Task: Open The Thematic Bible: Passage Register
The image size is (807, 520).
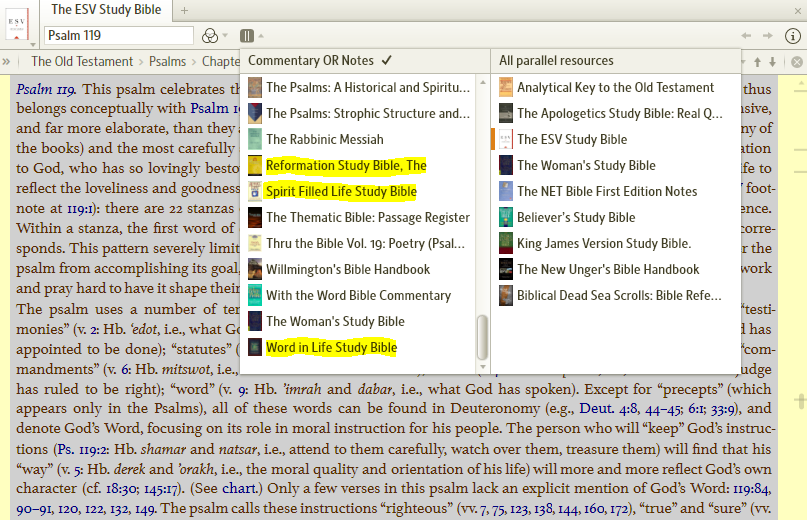Action: (x=359, y=218)
